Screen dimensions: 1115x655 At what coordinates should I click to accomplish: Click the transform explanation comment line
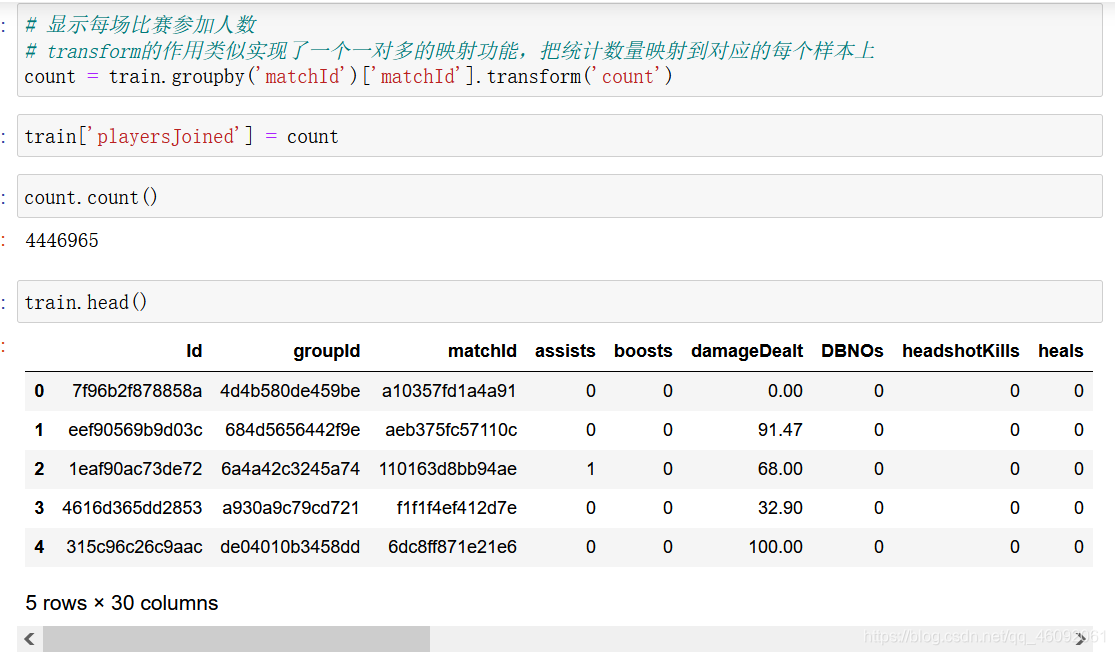click(x=449, y=50)
